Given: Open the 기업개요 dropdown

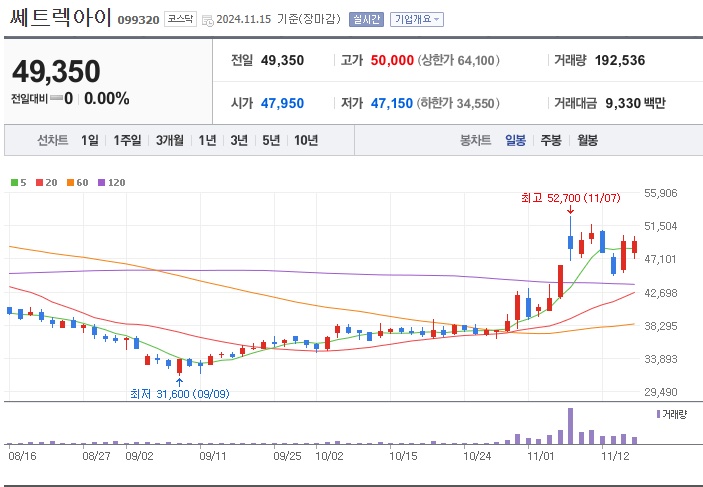Looking at the screenshot, I should click(x=417, y=19).
